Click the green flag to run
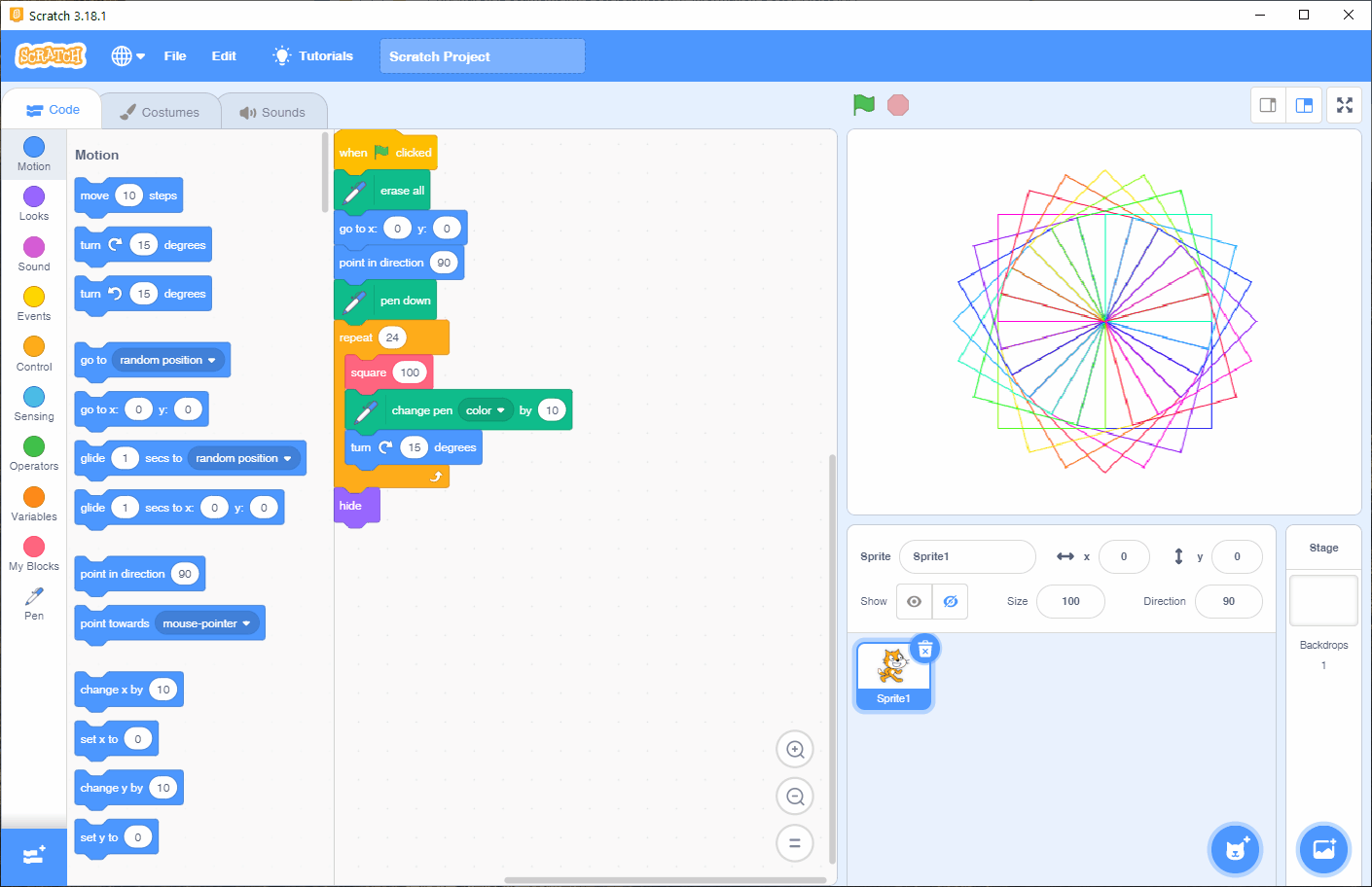 [863, 105]
